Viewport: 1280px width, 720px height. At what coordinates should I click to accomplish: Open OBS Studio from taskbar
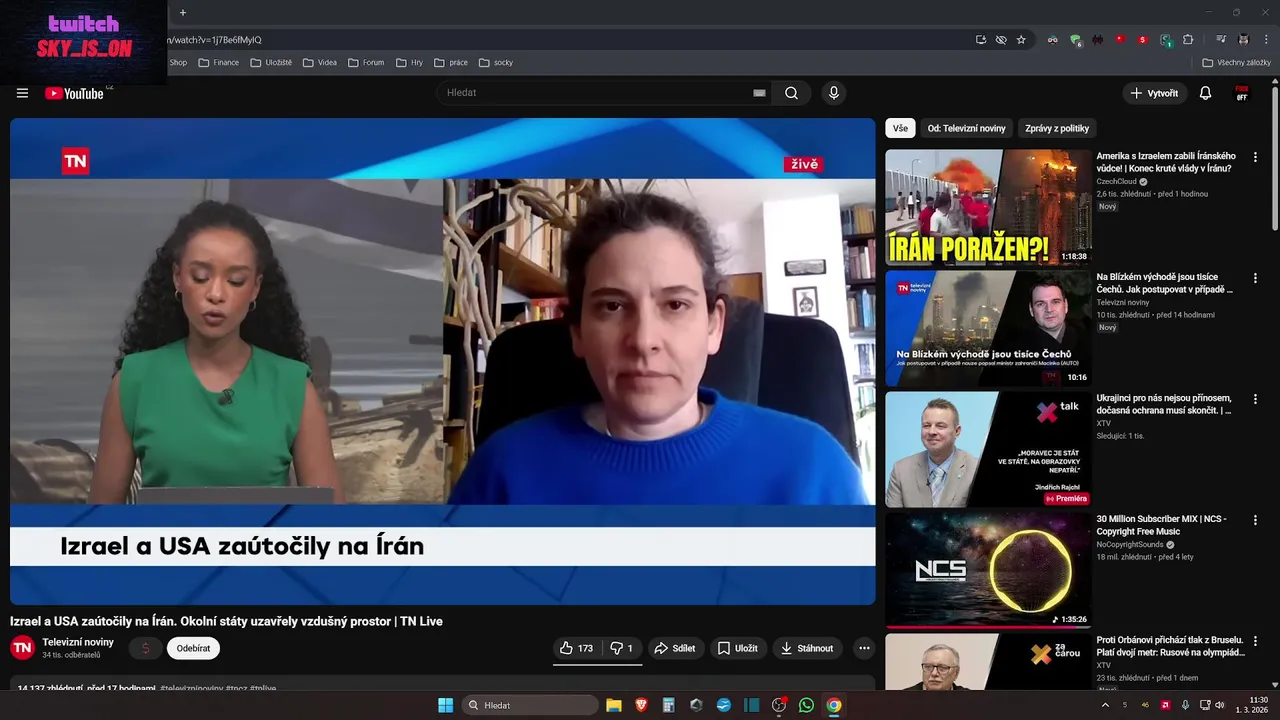point(779,705)
